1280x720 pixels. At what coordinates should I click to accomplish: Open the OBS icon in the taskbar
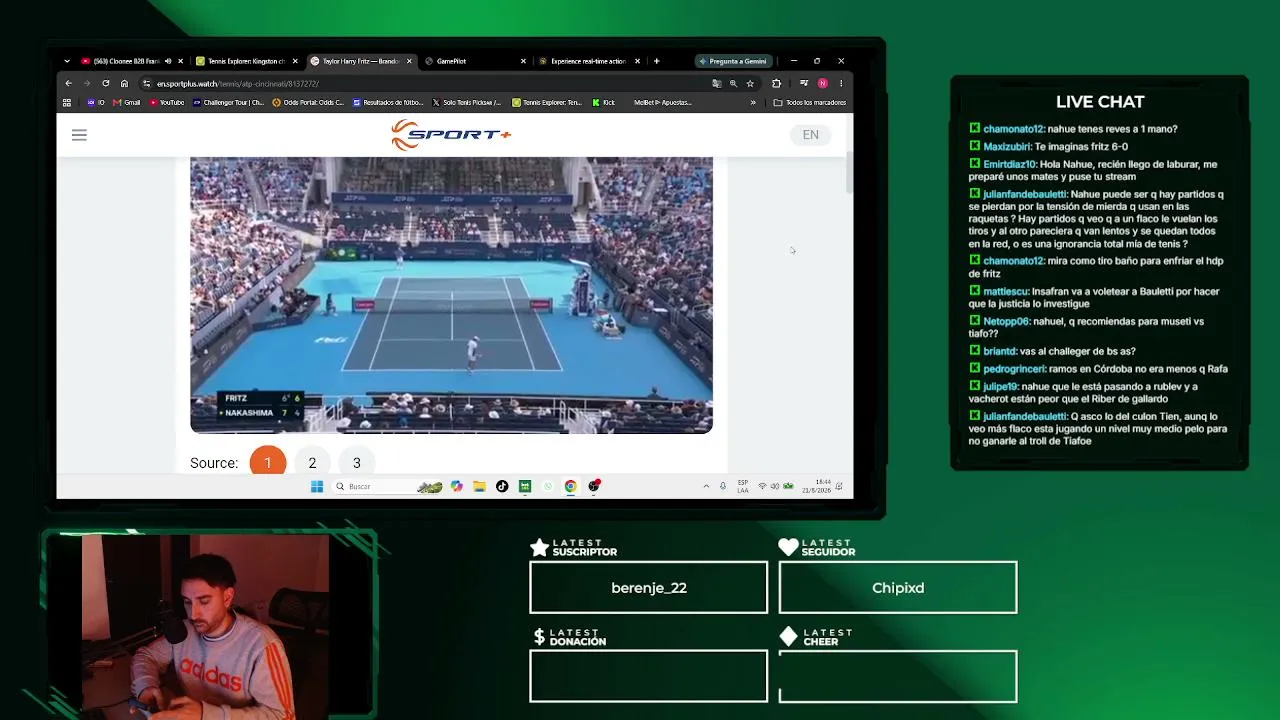tap(594, 486)
